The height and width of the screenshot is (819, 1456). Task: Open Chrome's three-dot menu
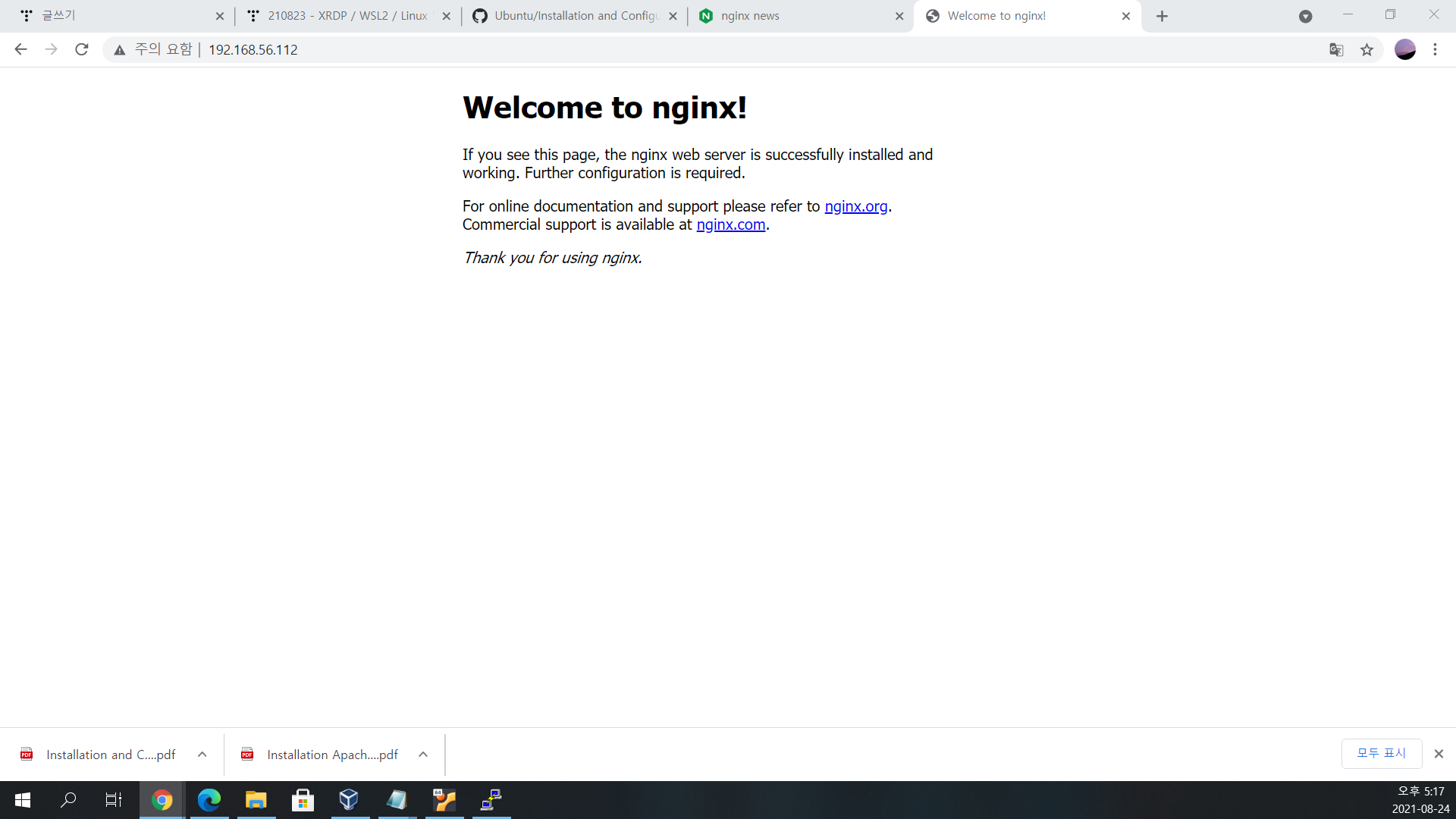1435,49
